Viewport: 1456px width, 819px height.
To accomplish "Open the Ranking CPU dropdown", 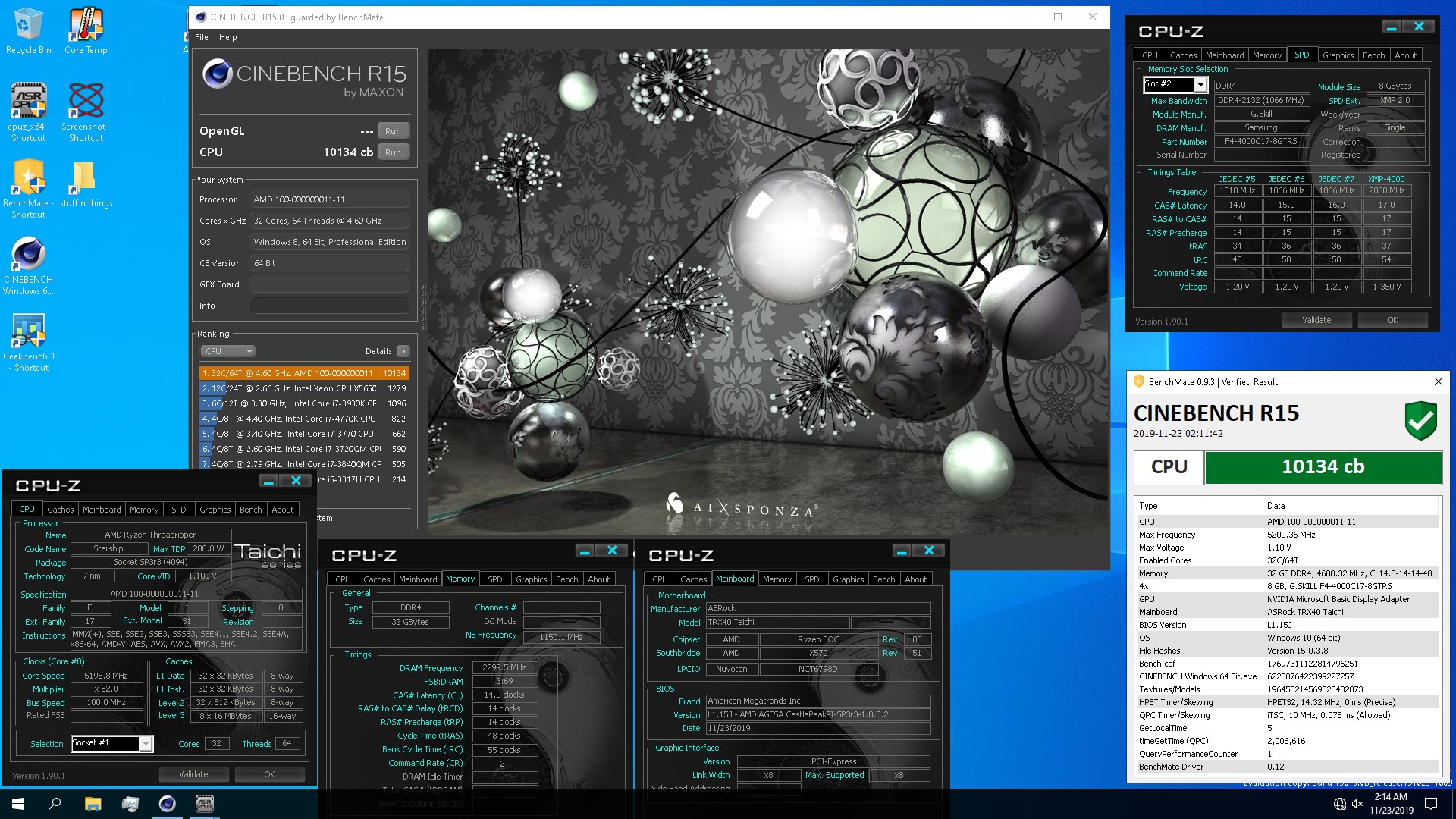I will coord(227,351).
